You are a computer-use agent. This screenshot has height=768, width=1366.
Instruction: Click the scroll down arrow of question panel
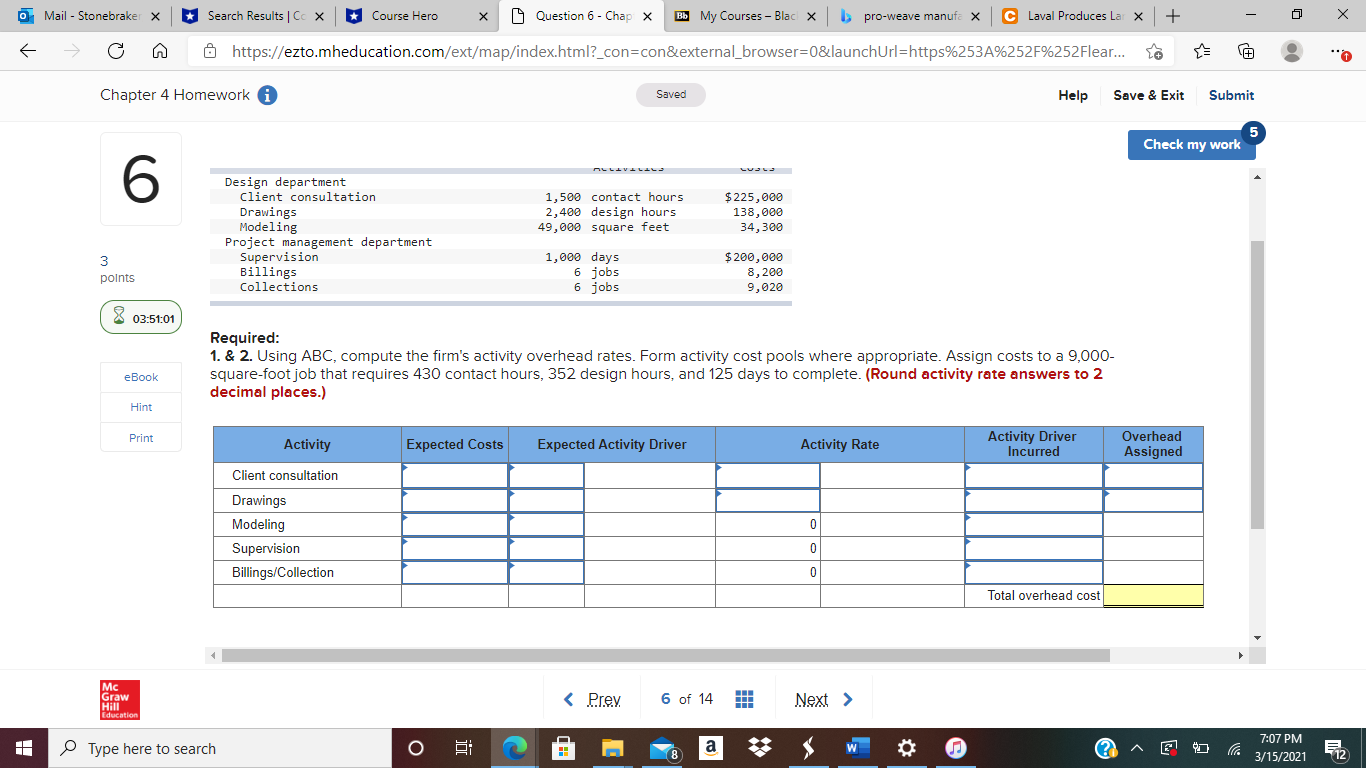coord(1258,637)
